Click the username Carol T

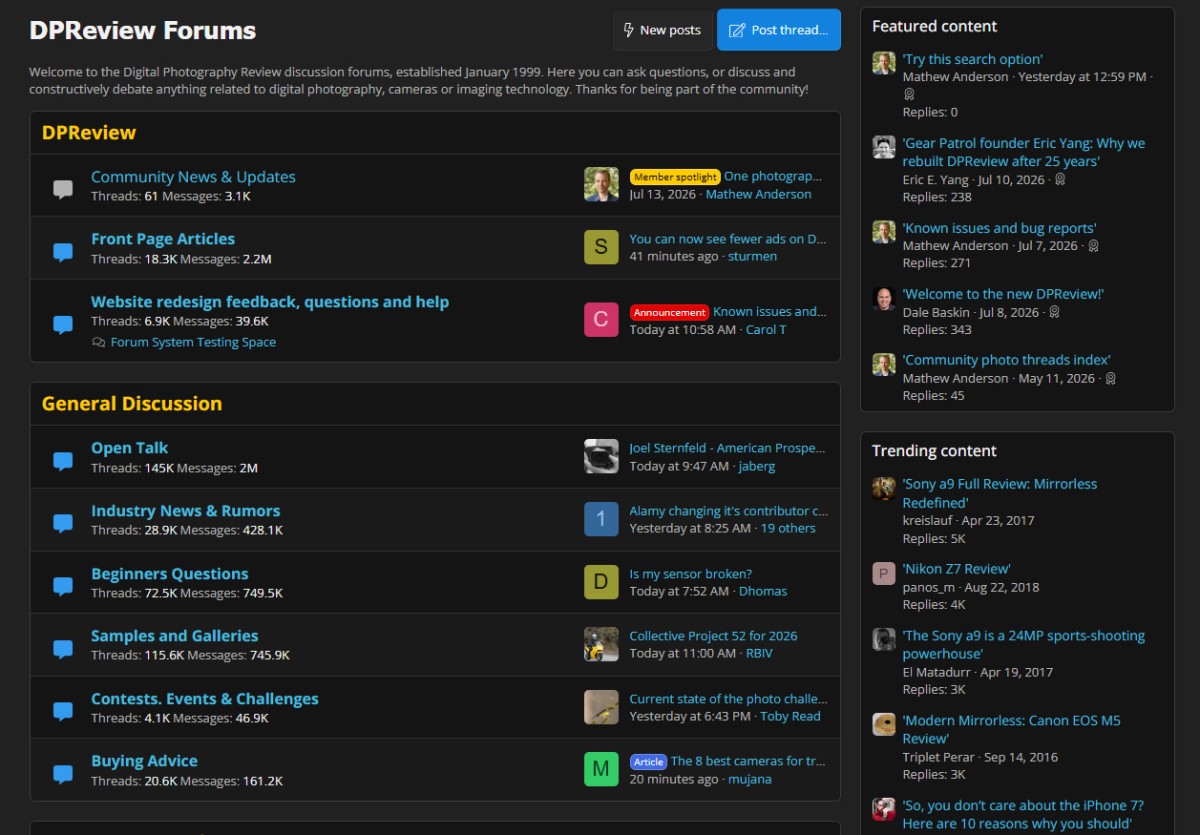[766, 329]
